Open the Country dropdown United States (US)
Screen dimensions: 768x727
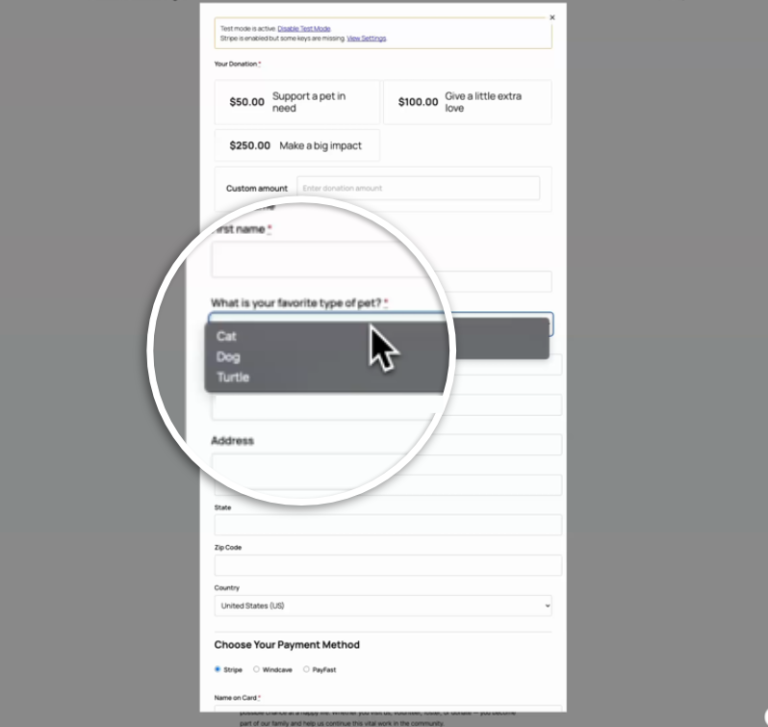coord(383,606)
